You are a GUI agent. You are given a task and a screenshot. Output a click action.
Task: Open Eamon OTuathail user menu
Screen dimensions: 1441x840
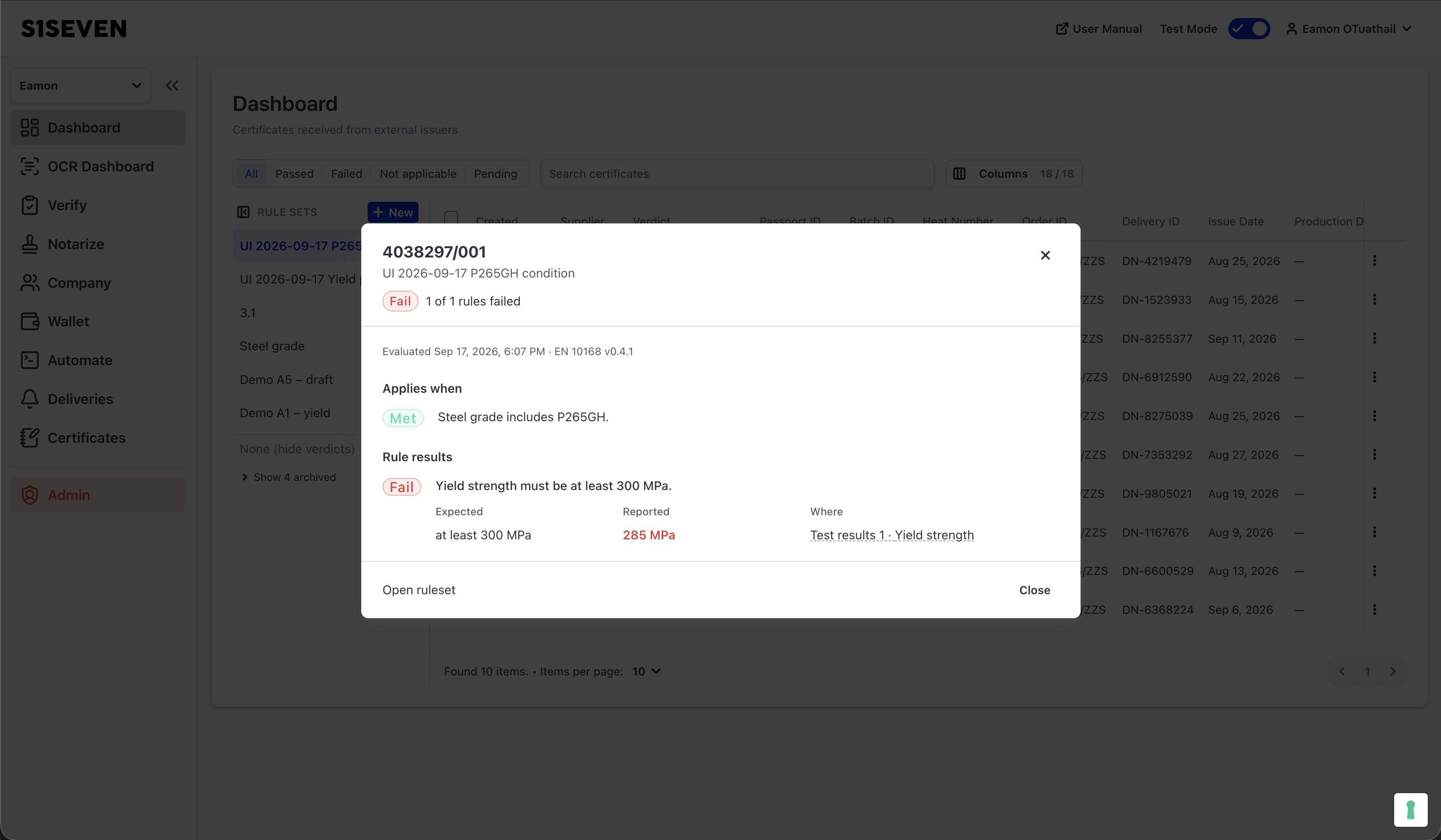[1349, 28]
